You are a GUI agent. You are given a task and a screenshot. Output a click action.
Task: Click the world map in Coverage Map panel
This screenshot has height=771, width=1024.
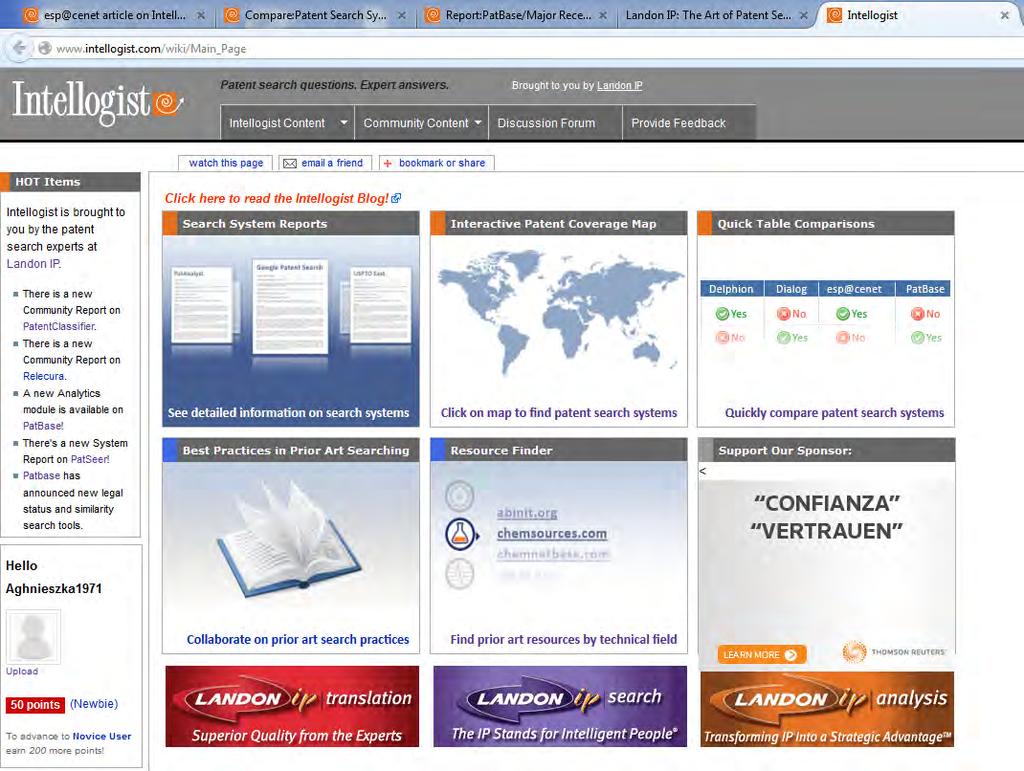(560, 313)
